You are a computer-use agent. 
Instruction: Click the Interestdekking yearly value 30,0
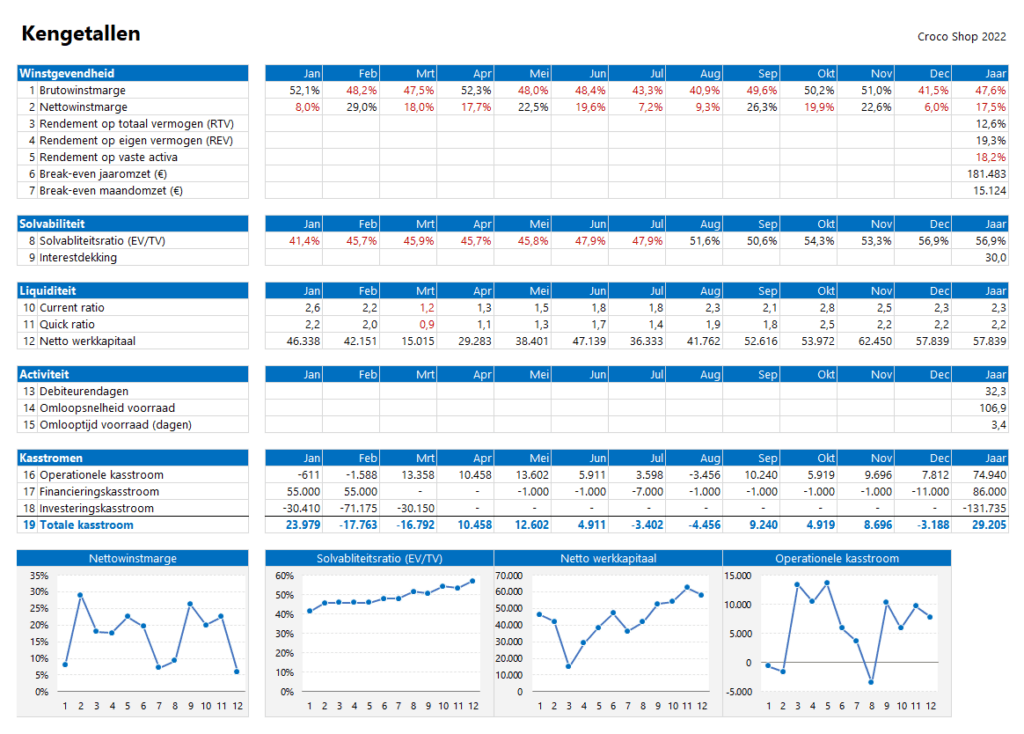994,258
